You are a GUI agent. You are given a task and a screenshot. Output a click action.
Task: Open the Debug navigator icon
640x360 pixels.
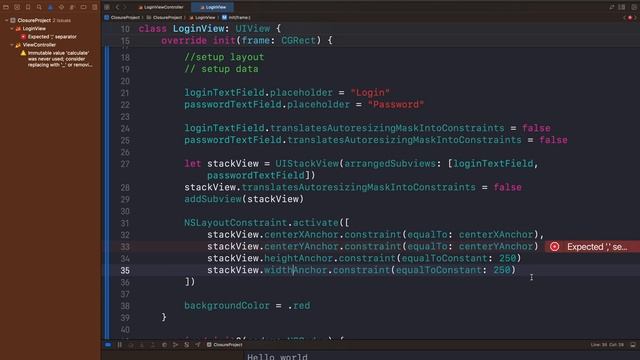tap(72, 7)
